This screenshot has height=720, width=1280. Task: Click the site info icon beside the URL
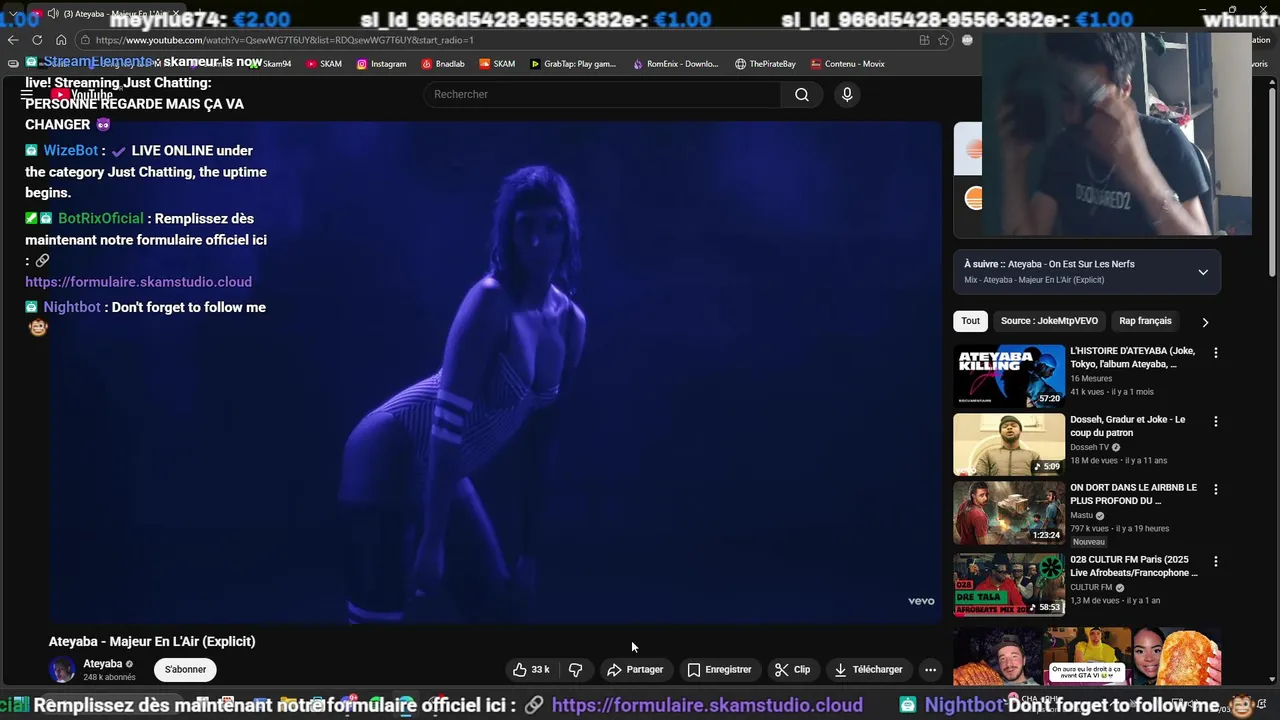pyautogui.click(x=86, y=40)
